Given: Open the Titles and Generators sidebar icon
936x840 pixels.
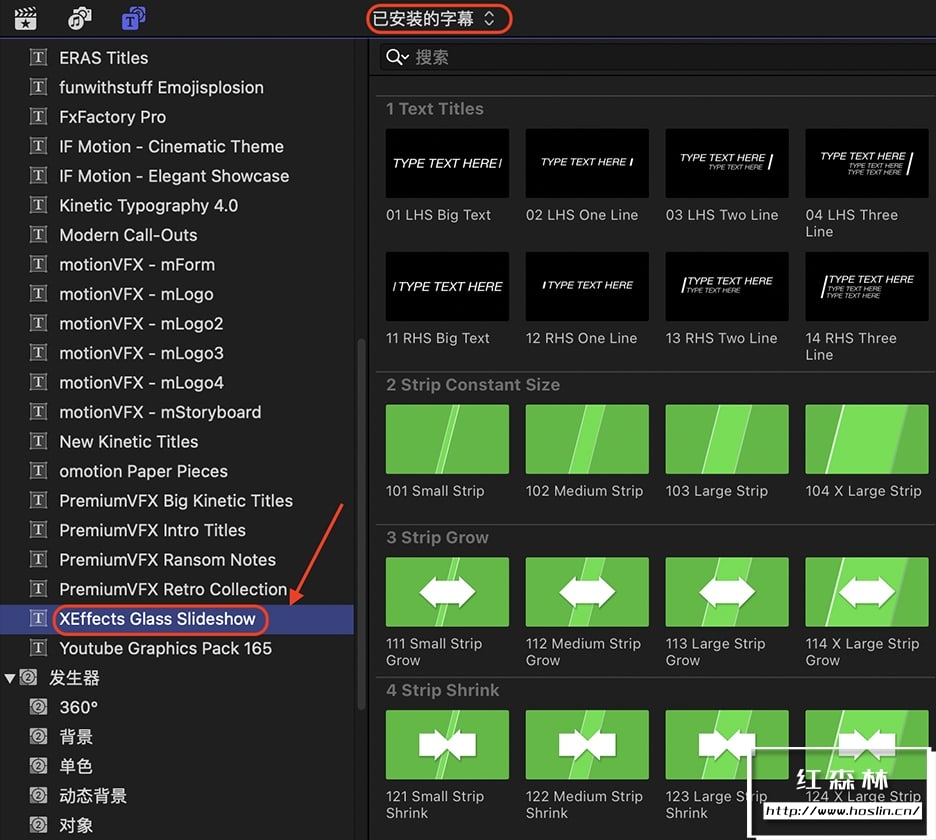Looking at the screenshot, I should click(x=134, y=19).
